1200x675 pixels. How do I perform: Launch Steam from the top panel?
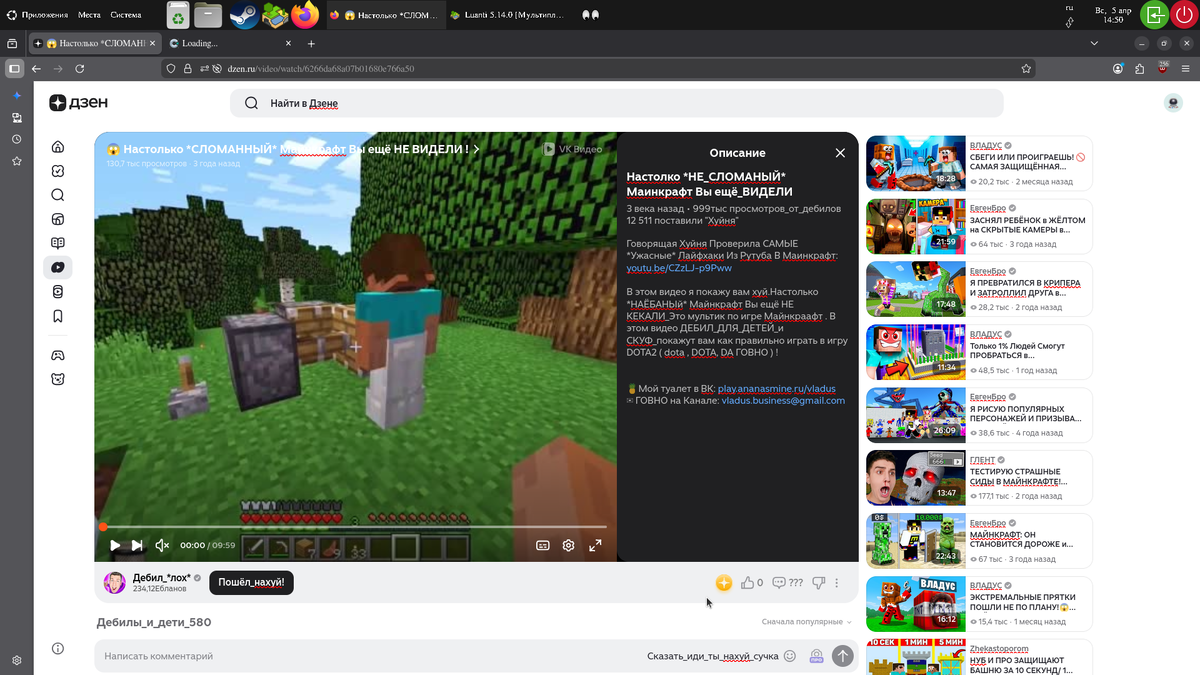click(243, 15)
